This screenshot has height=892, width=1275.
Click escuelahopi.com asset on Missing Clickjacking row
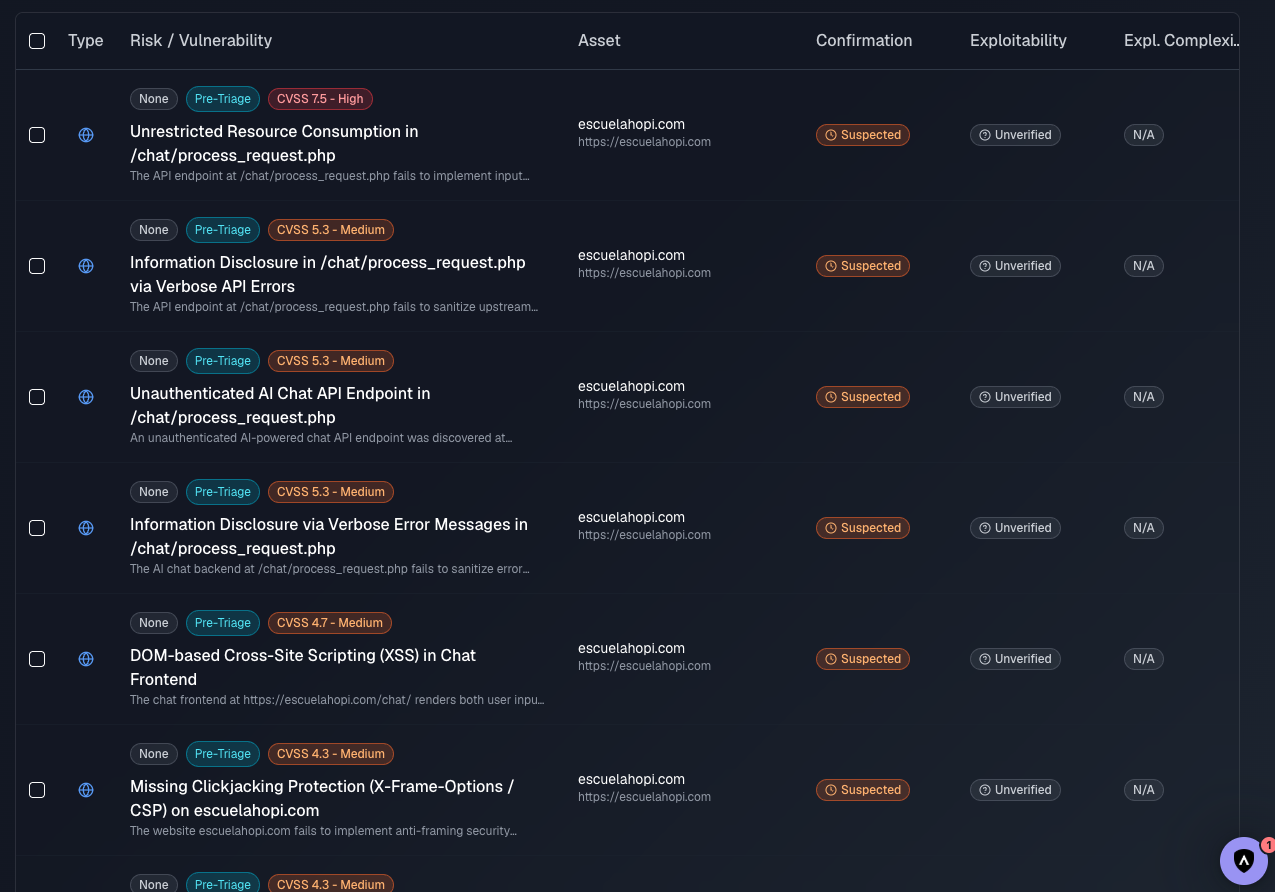631,779
